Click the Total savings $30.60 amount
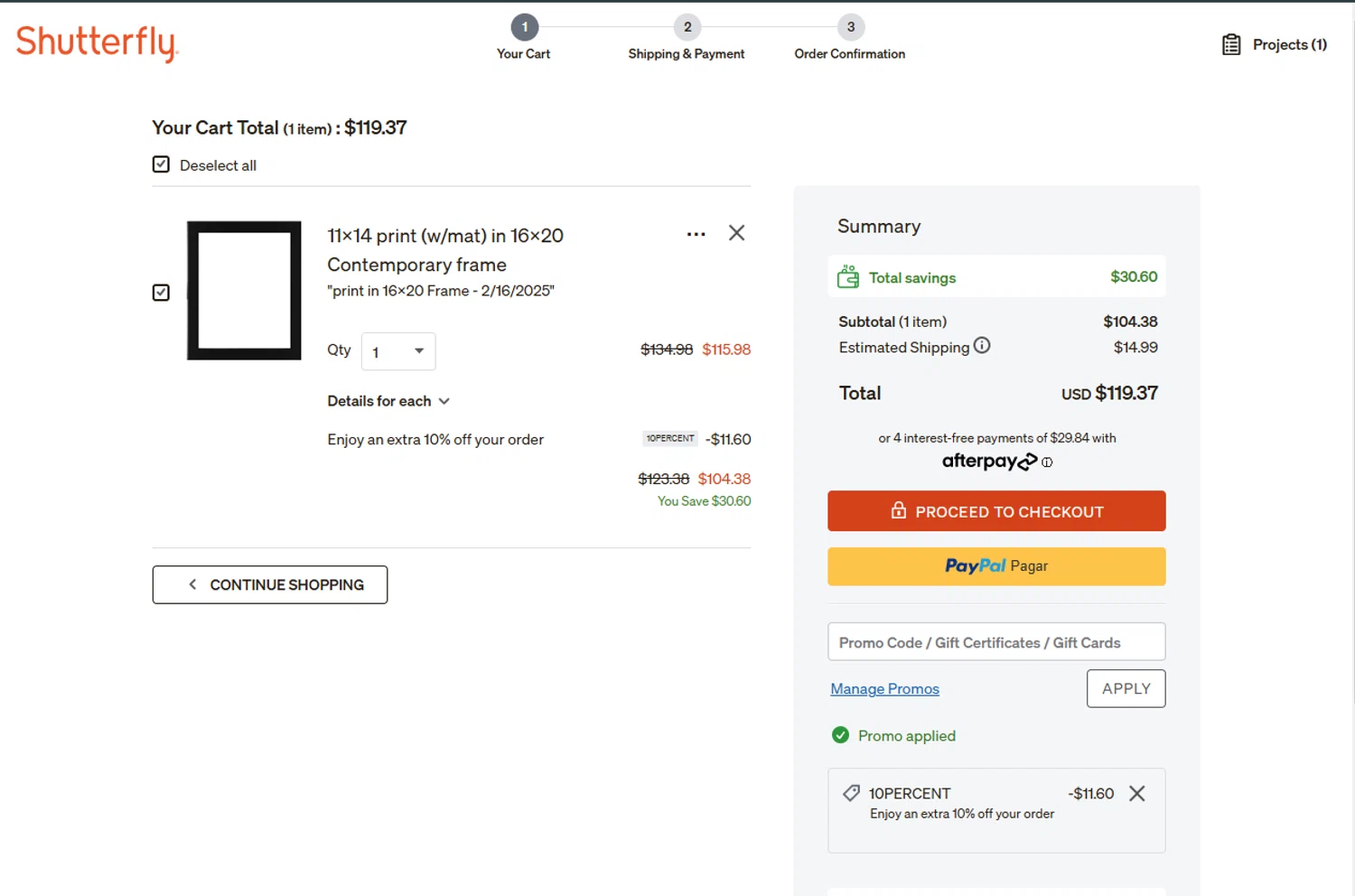This screenshot has height=896, width=1355. [x=1134, y=276]
